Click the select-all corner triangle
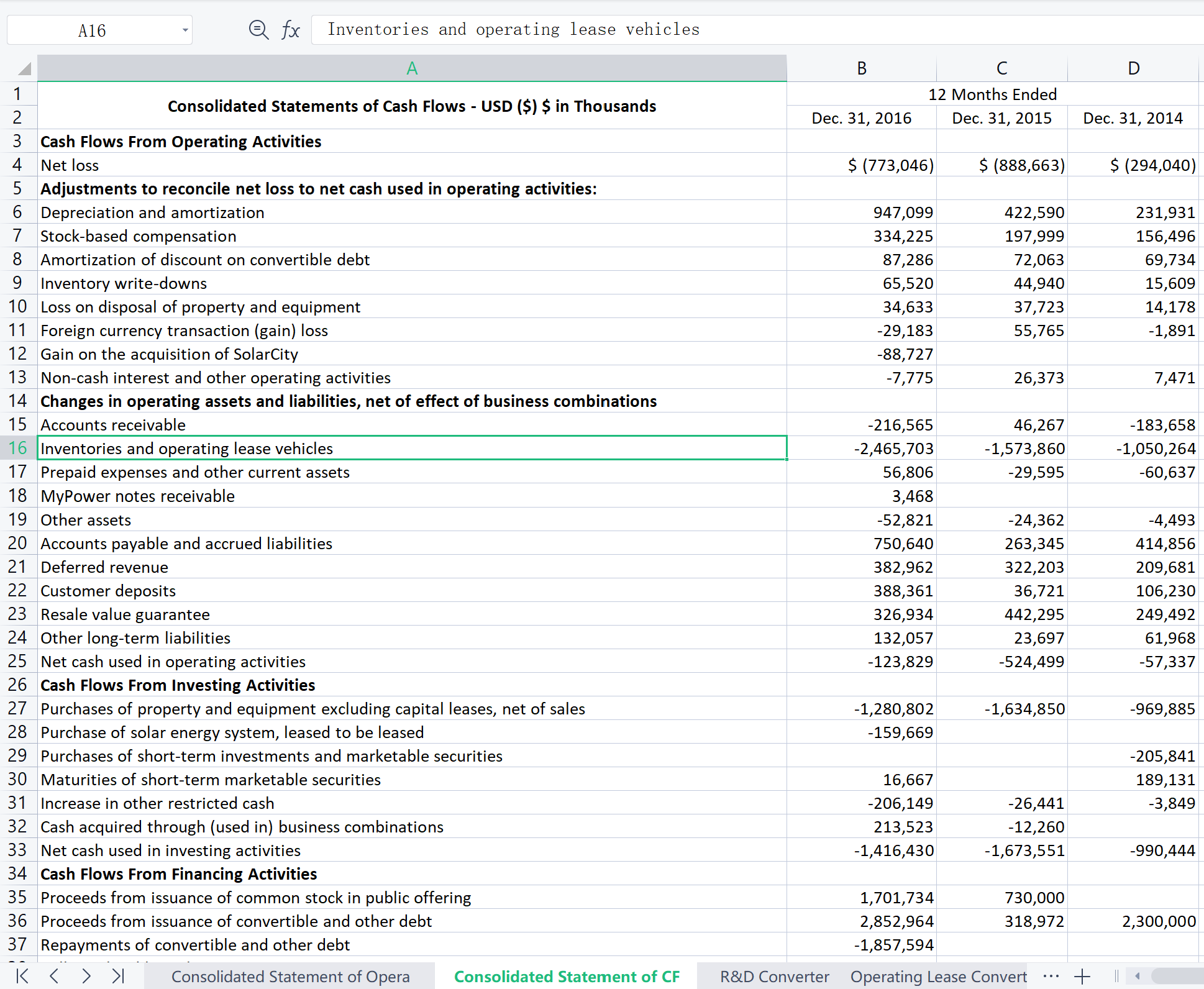The width and height of the screenshot is (1204, 989). pos(24,68)
